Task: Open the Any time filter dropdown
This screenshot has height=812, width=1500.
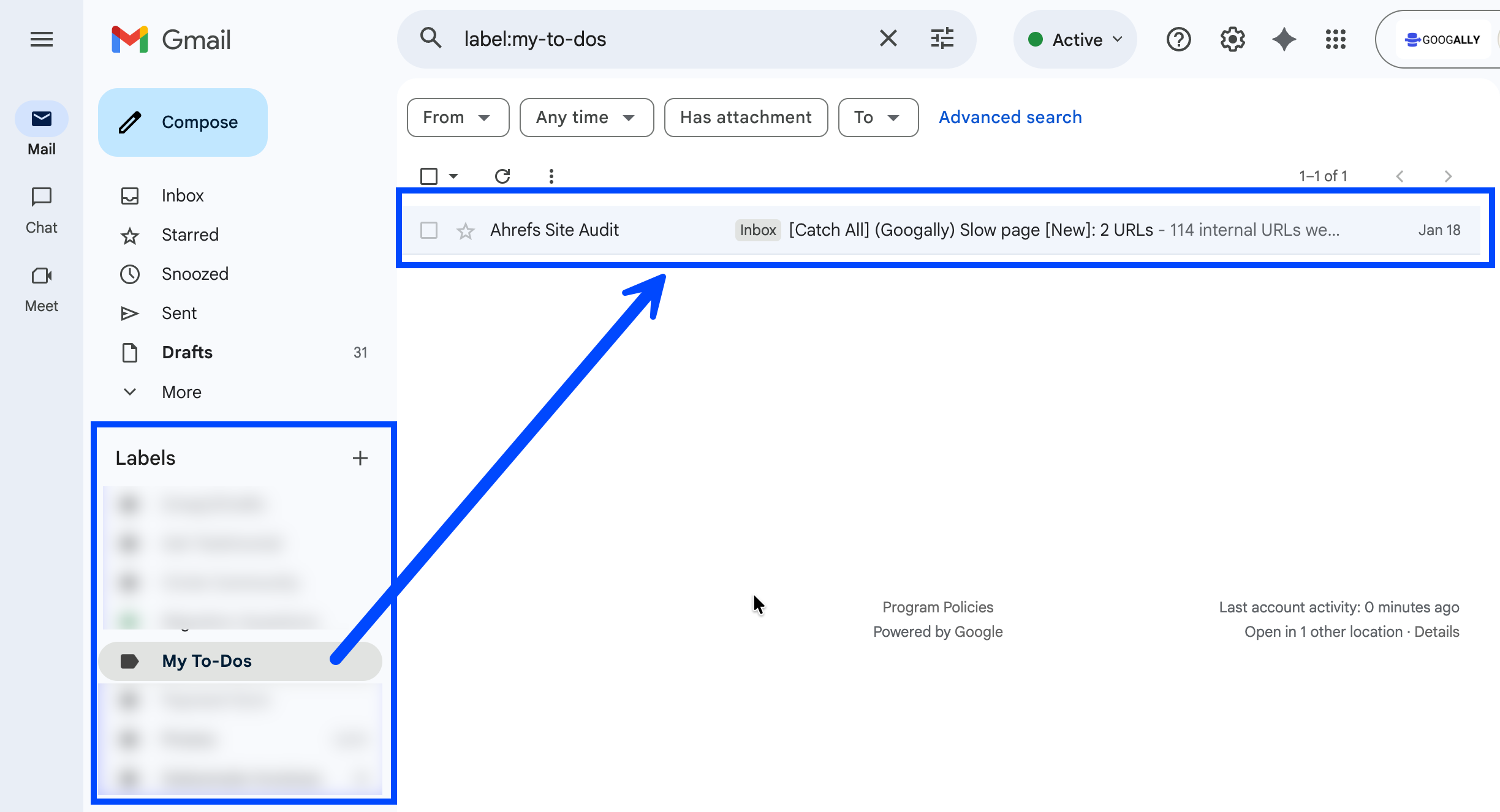Action: [586, 118]
